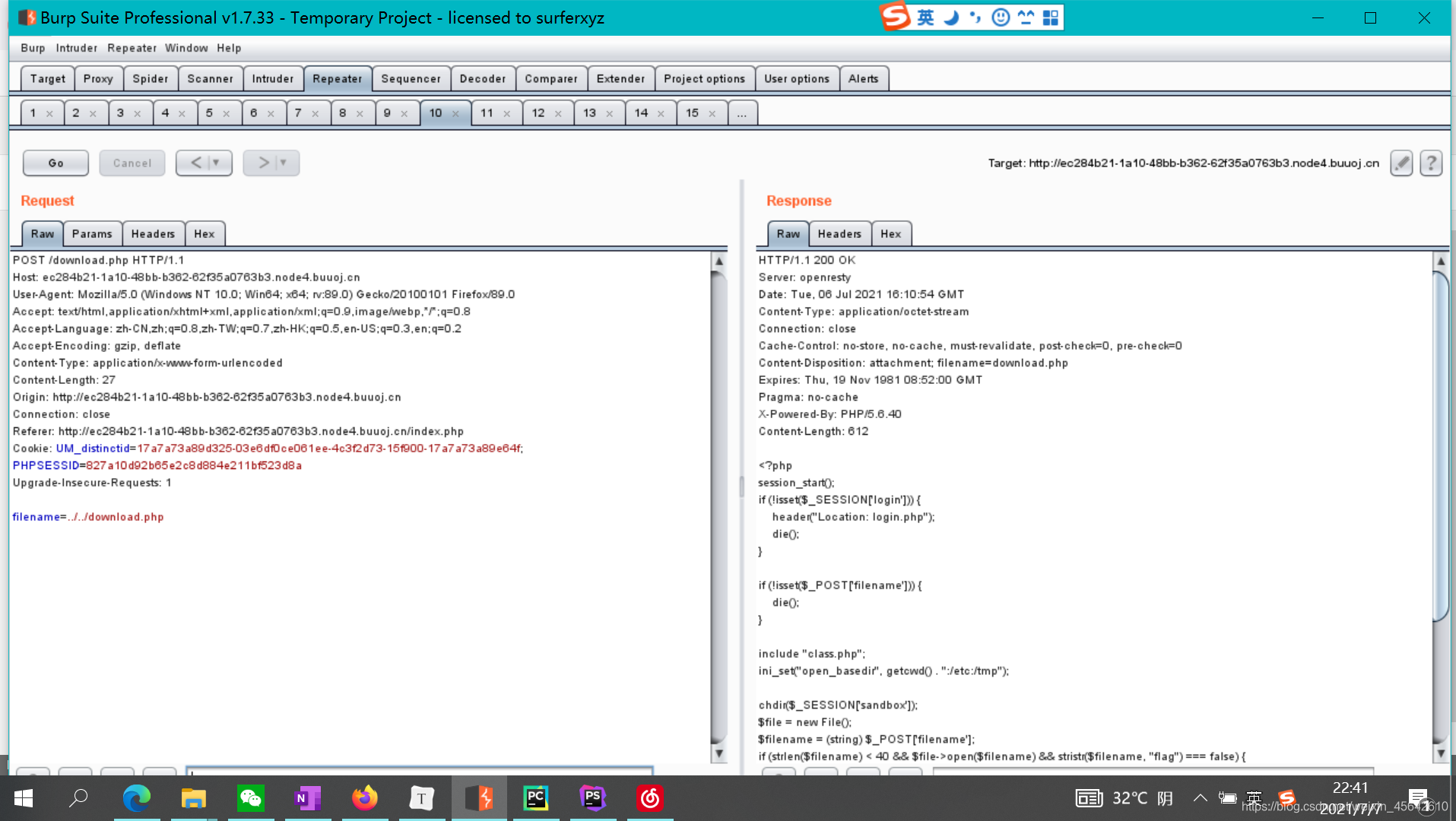Click request scrollbar up arrow
1456x821 pixels.
tap(718, 261)
